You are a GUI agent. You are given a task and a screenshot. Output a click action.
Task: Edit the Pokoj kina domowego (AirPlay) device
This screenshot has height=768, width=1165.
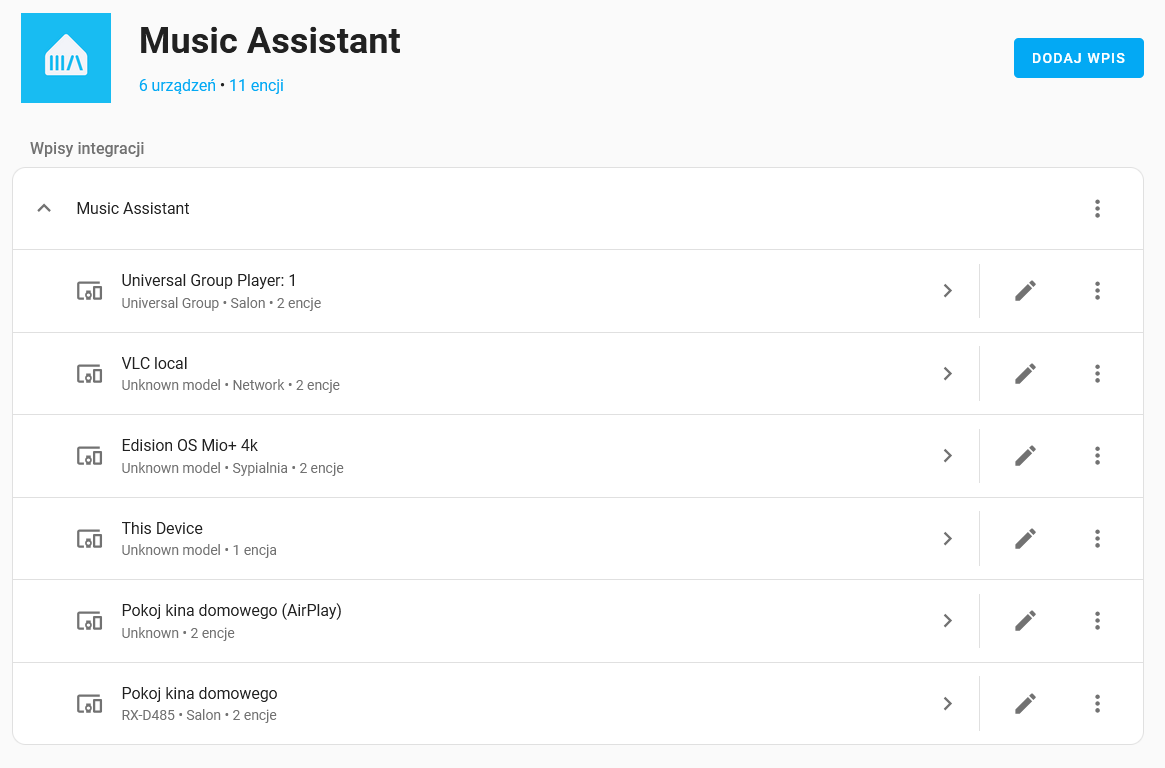(1025, 621)
